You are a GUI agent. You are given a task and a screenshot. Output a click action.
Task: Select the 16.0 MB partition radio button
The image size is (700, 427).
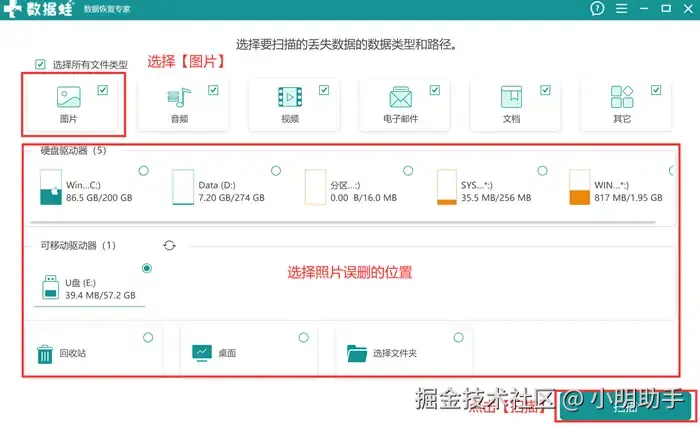click(408, 171)
